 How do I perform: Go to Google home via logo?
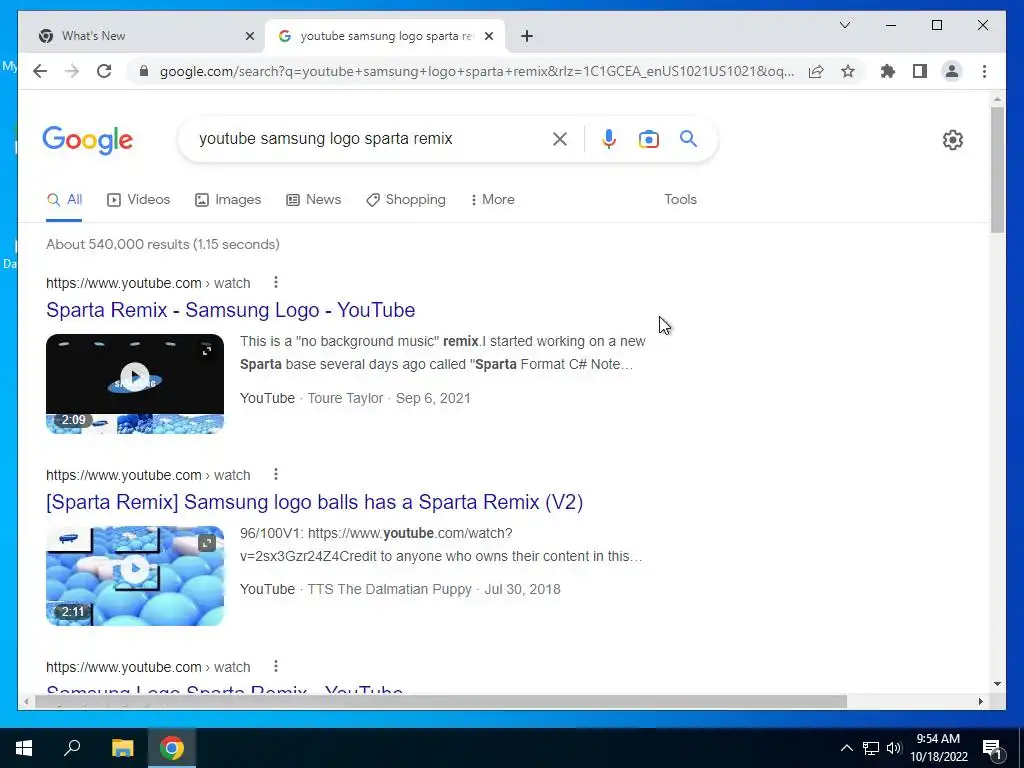coord(88,140)
